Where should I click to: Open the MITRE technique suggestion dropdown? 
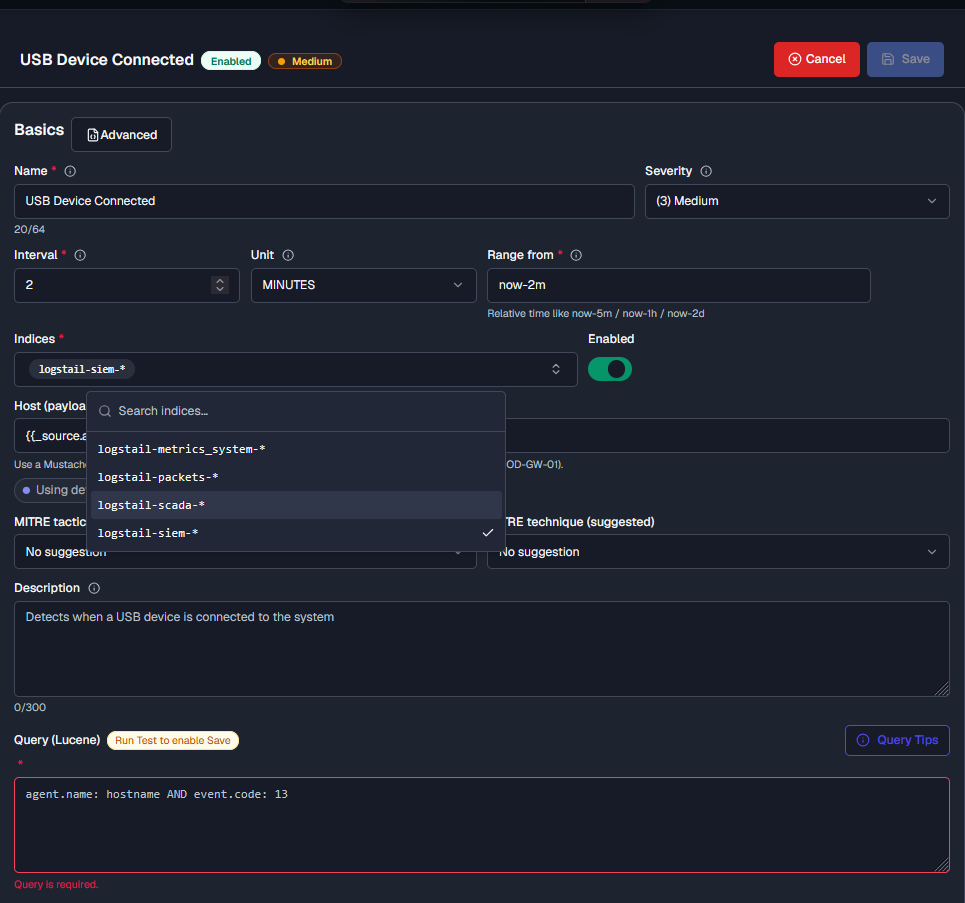click(718, 552)
